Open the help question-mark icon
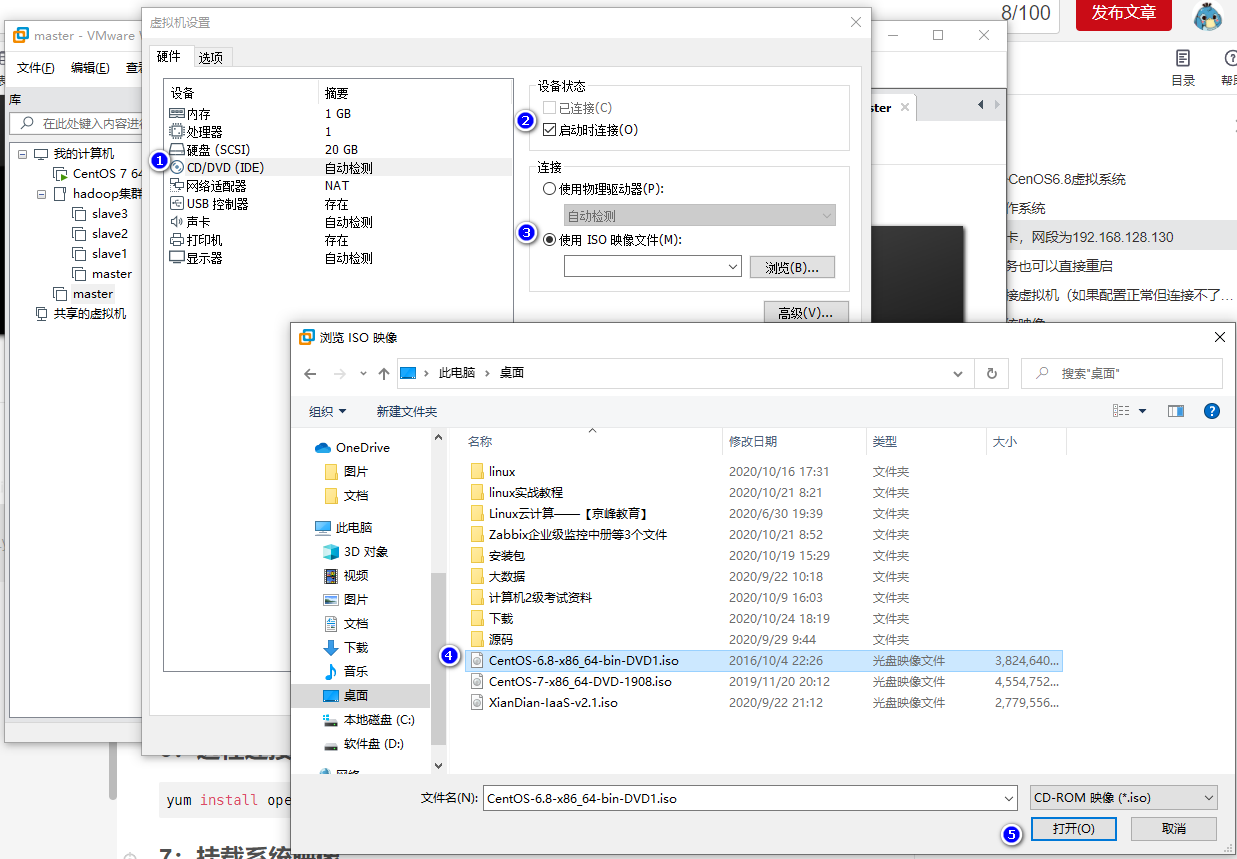The width and height of the screenshot is (1237, 859). pos(1211,411)
